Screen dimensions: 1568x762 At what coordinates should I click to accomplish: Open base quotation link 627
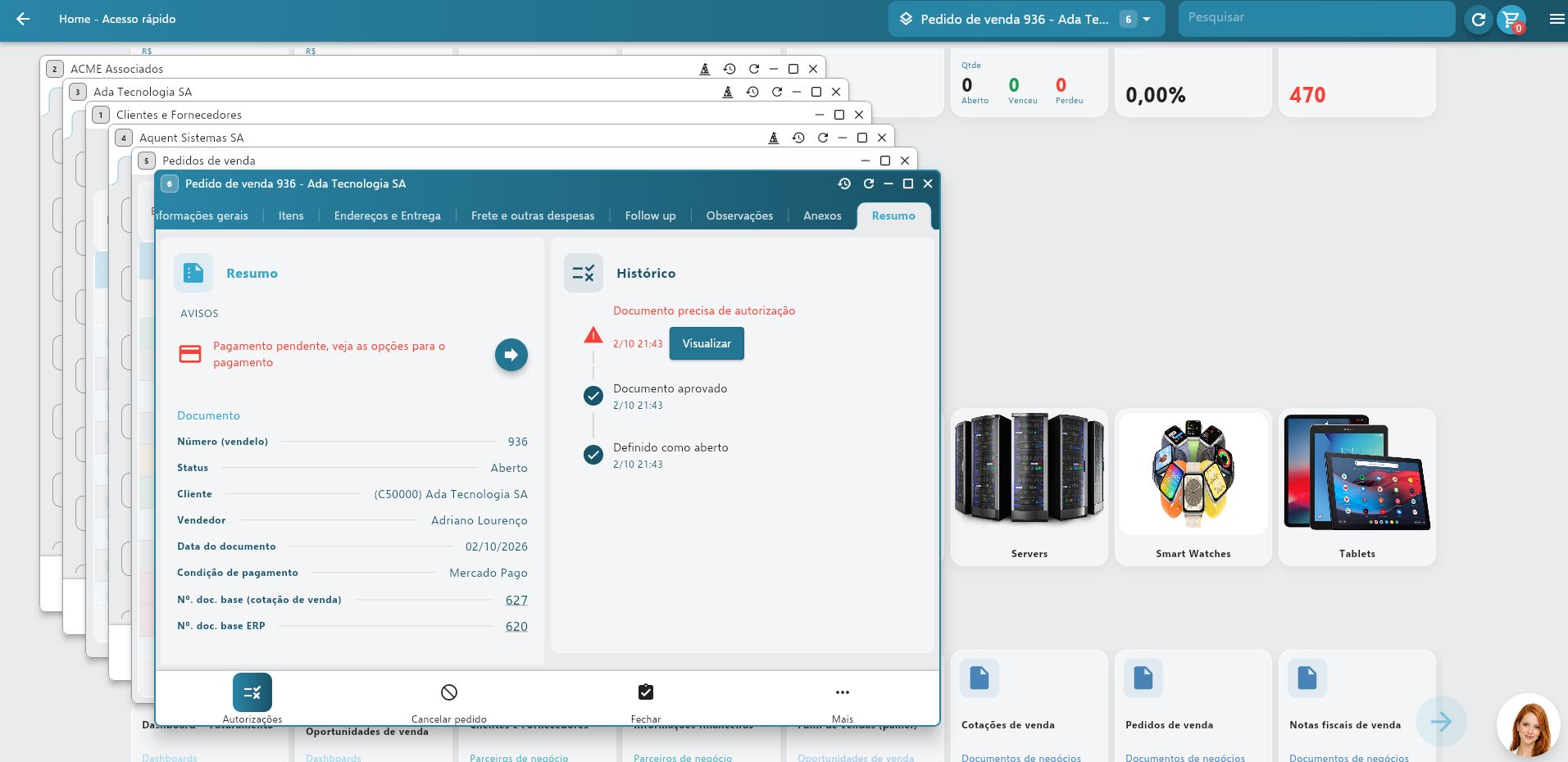[516, 601]
